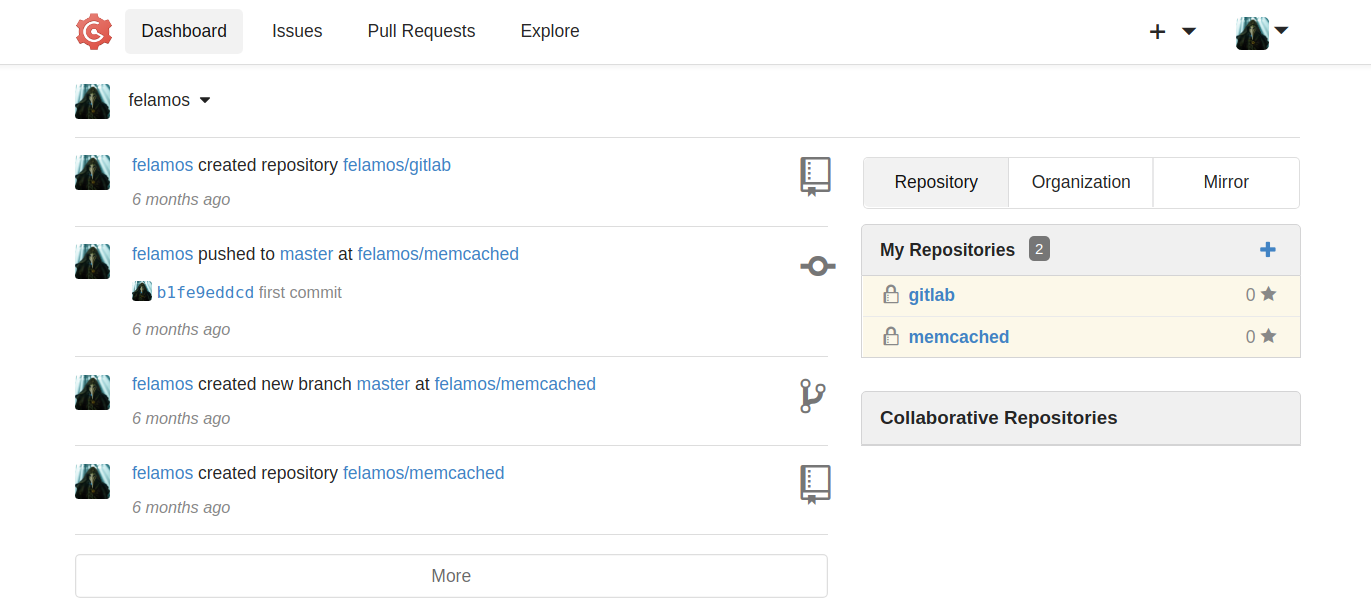Click the Gogs logo icon
This screenshot has height=613, width=1371.
(x=94, y=31)
